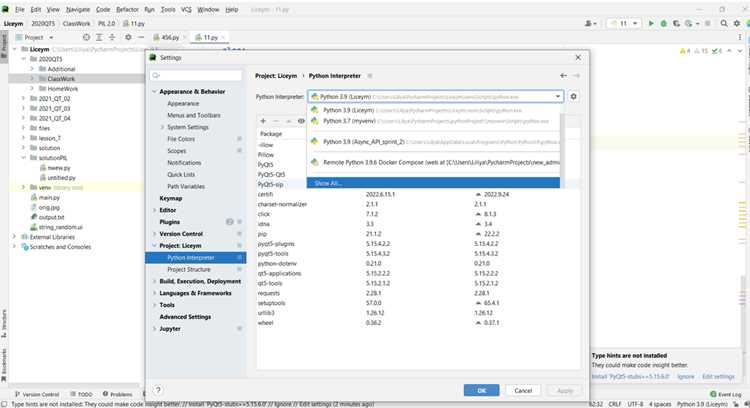The image size is (750, 408).
Task: Expand System Settings subsection
Action: [x=162, y=127]
